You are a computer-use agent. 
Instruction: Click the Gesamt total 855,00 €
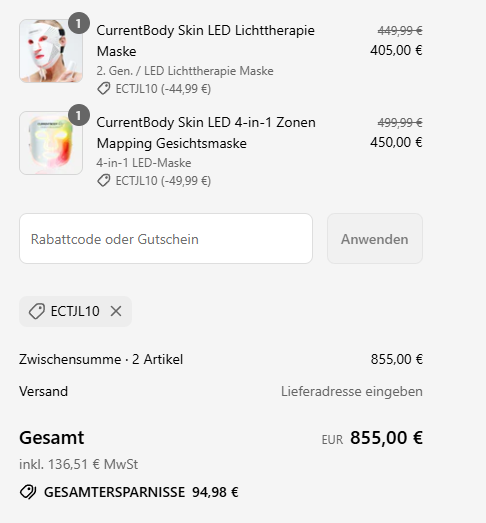(386, 438)
